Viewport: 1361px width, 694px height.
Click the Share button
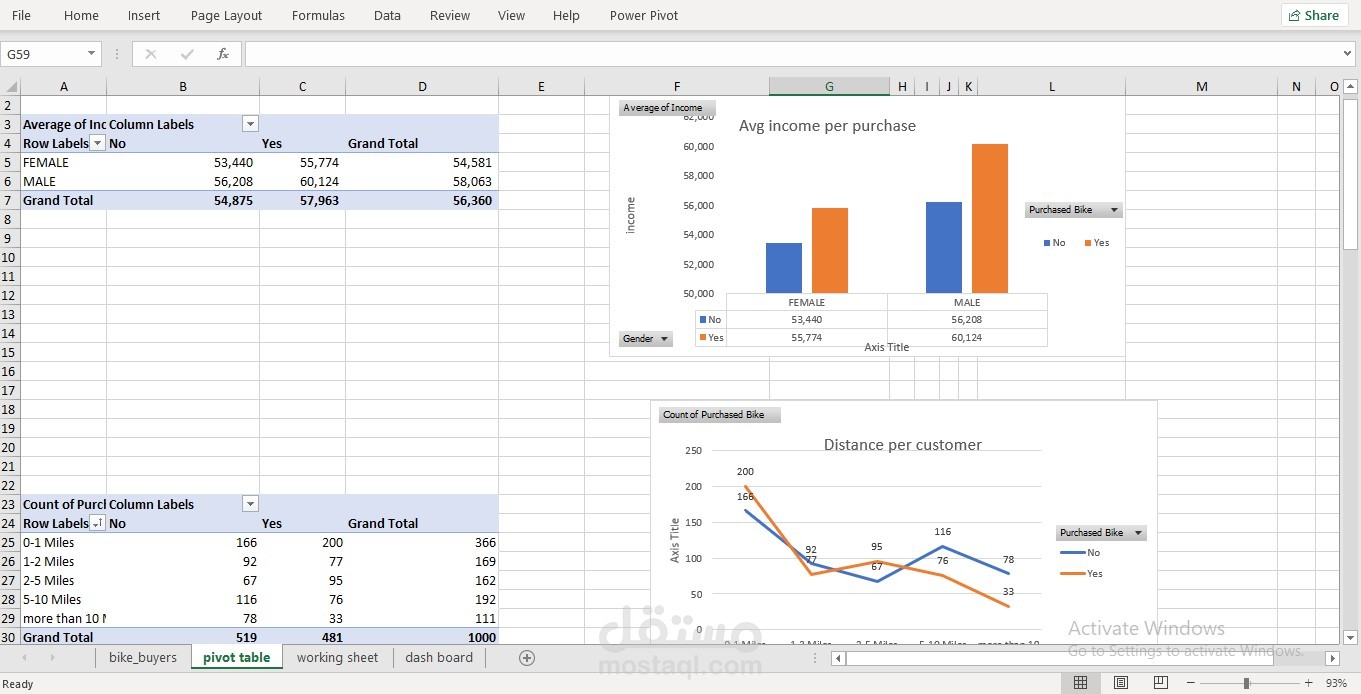[x=1314, y=15]
